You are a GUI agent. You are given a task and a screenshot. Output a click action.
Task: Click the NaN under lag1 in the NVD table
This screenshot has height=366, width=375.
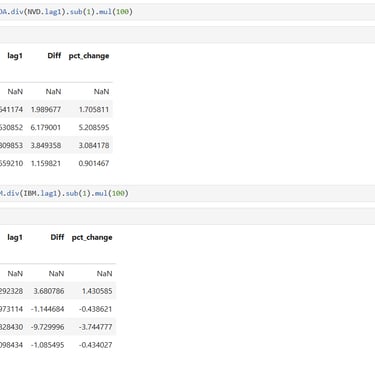[x=15, y=91]
